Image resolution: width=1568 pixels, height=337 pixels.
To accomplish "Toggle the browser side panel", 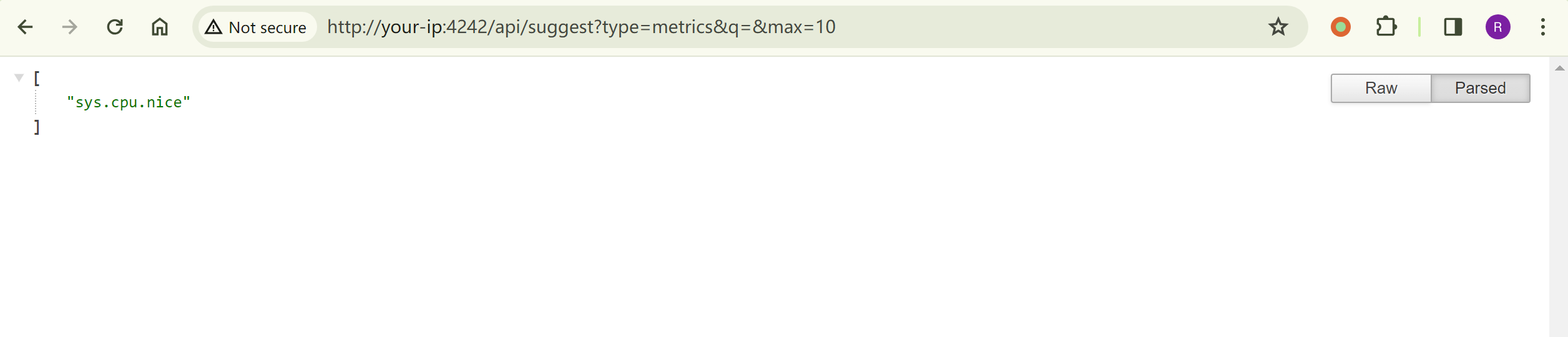I will pos(1453,27).
